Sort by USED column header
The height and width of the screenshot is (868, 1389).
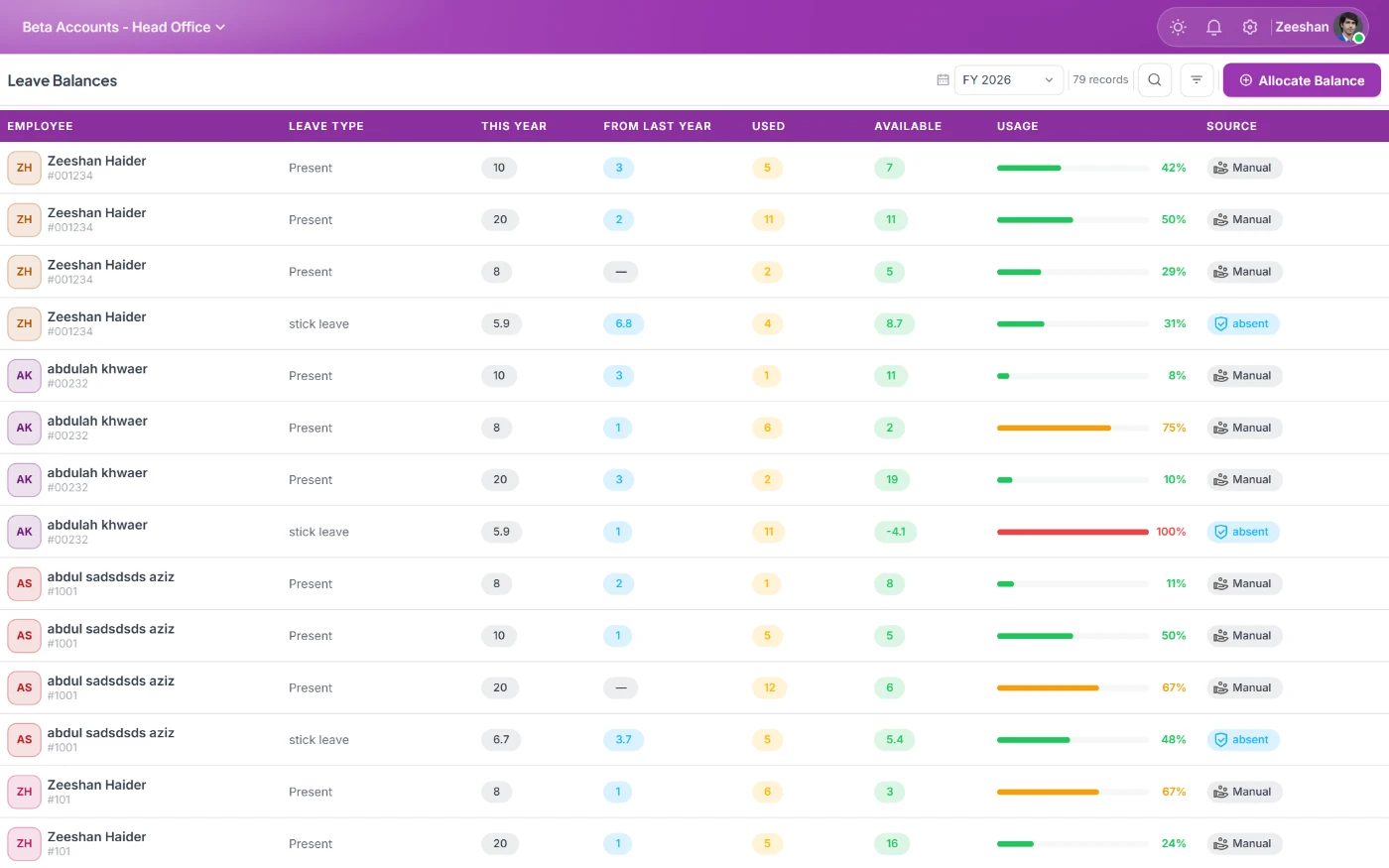pos(769,126)
